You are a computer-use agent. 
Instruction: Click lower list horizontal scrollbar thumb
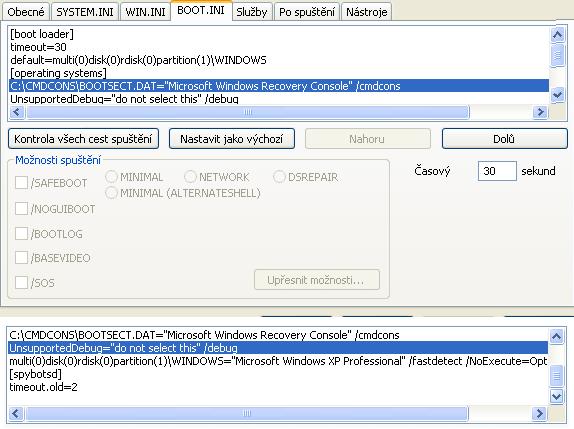[247, 414]
